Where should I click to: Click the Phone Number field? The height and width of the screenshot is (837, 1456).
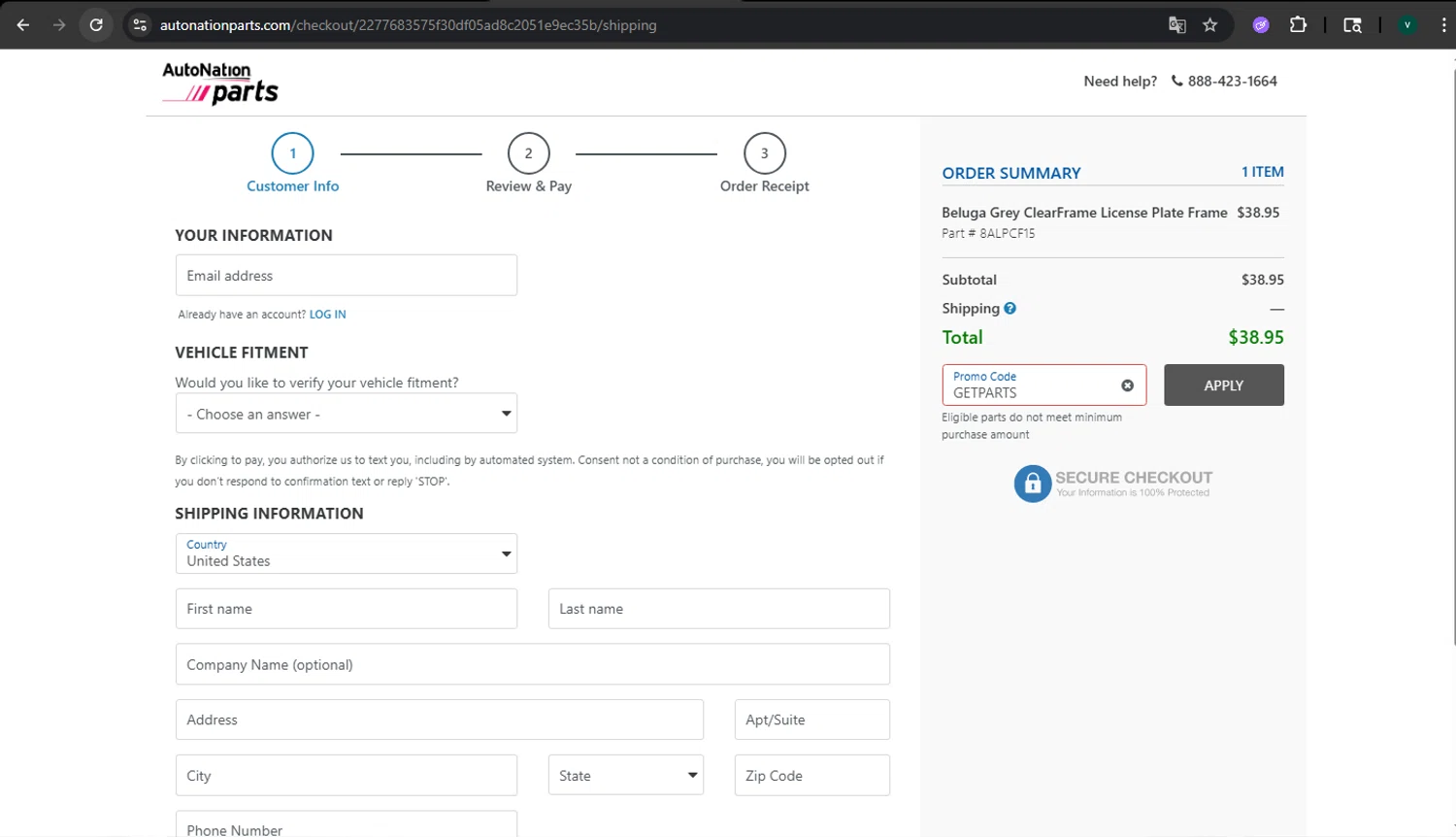tap(347, 824)
